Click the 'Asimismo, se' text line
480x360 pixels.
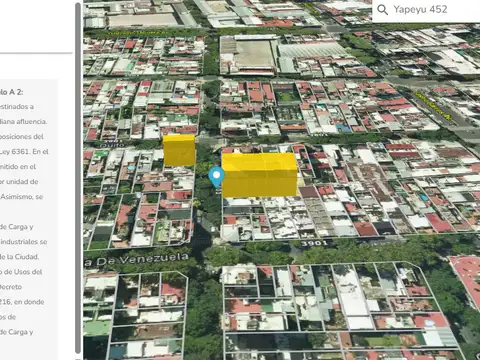(x=22, y=197)
